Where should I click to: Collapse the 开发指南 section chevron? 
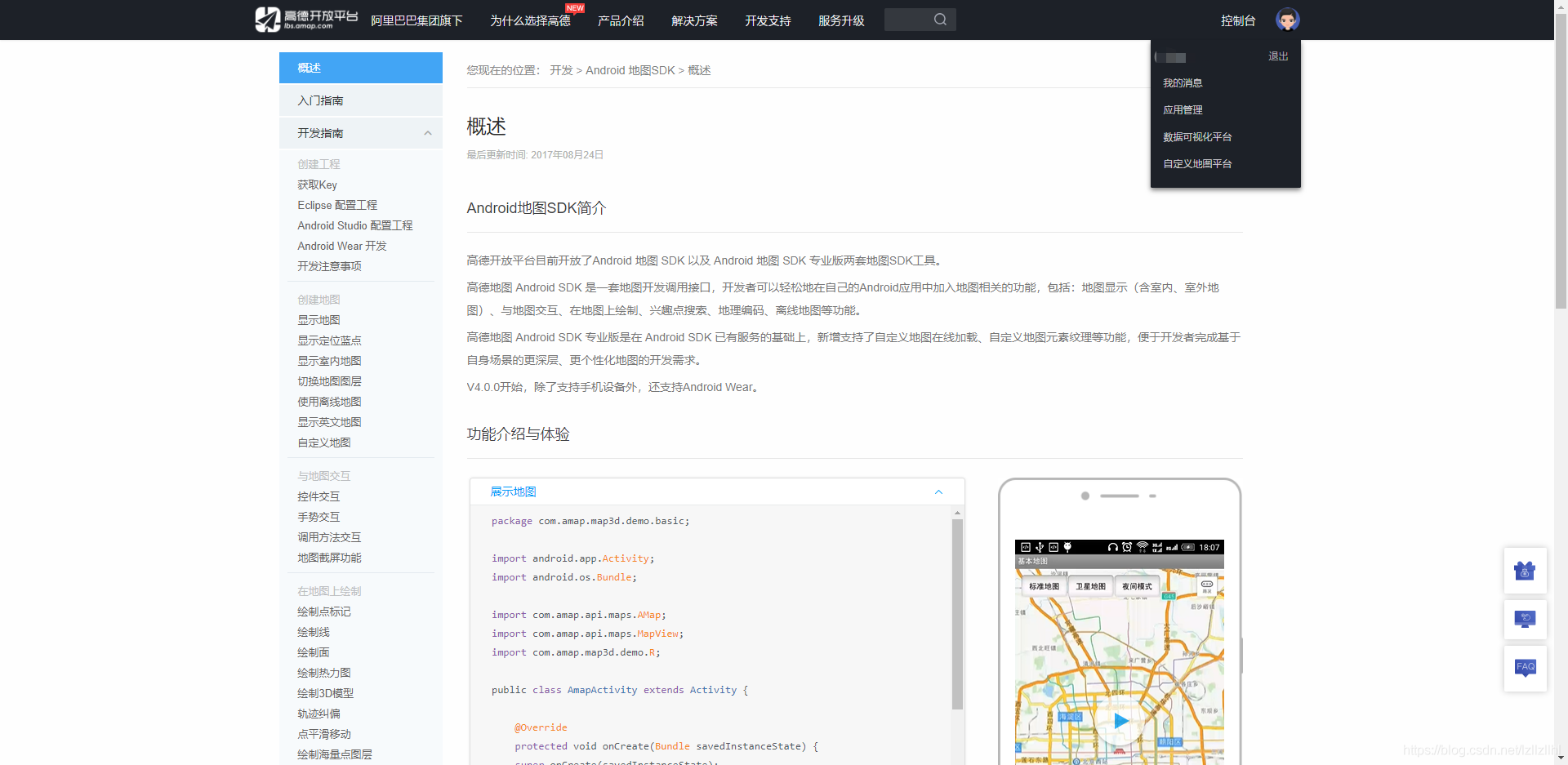coord(427,133)
